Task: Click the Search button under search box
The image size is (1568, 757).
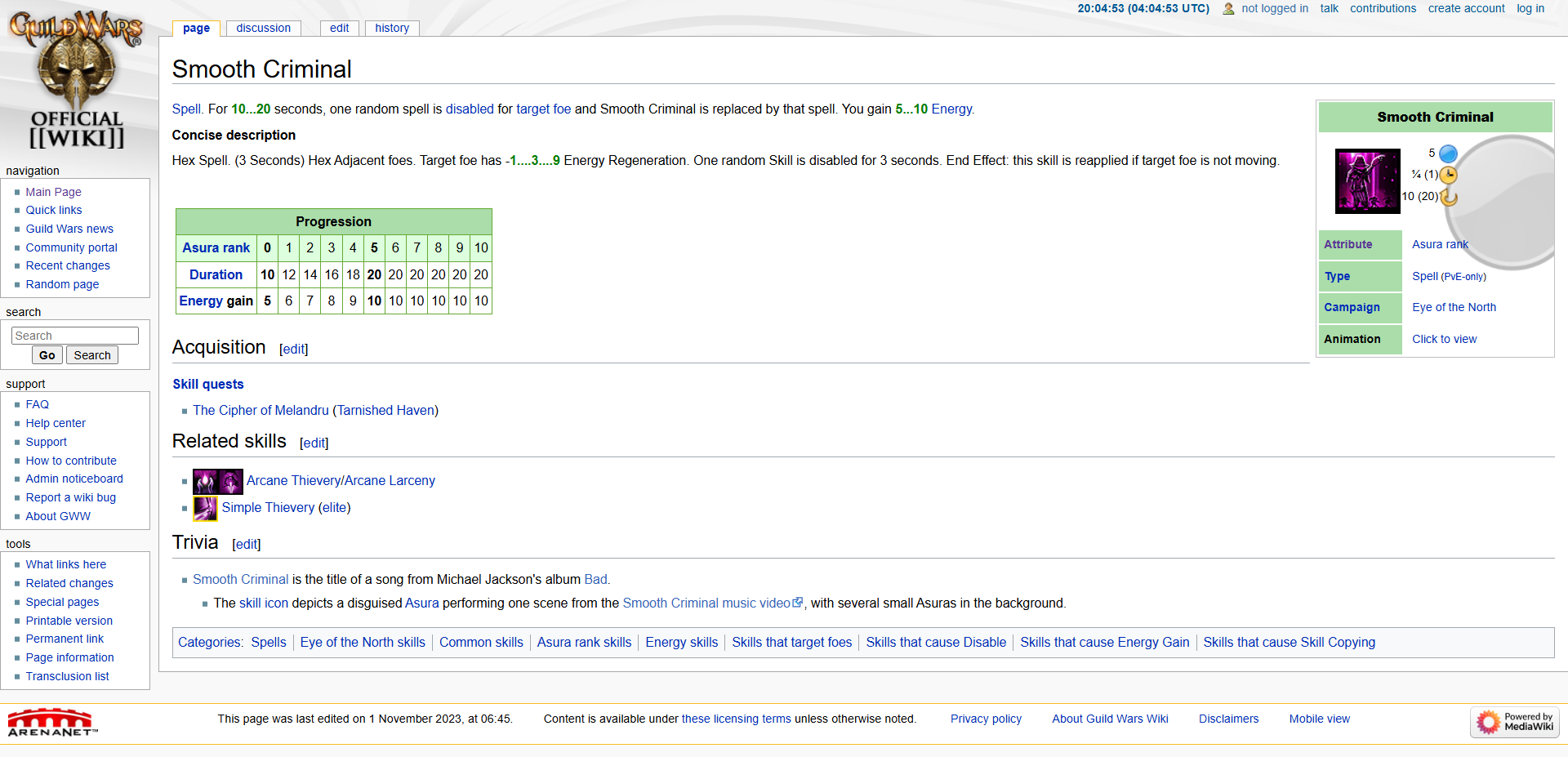Action: coord(92,355)
